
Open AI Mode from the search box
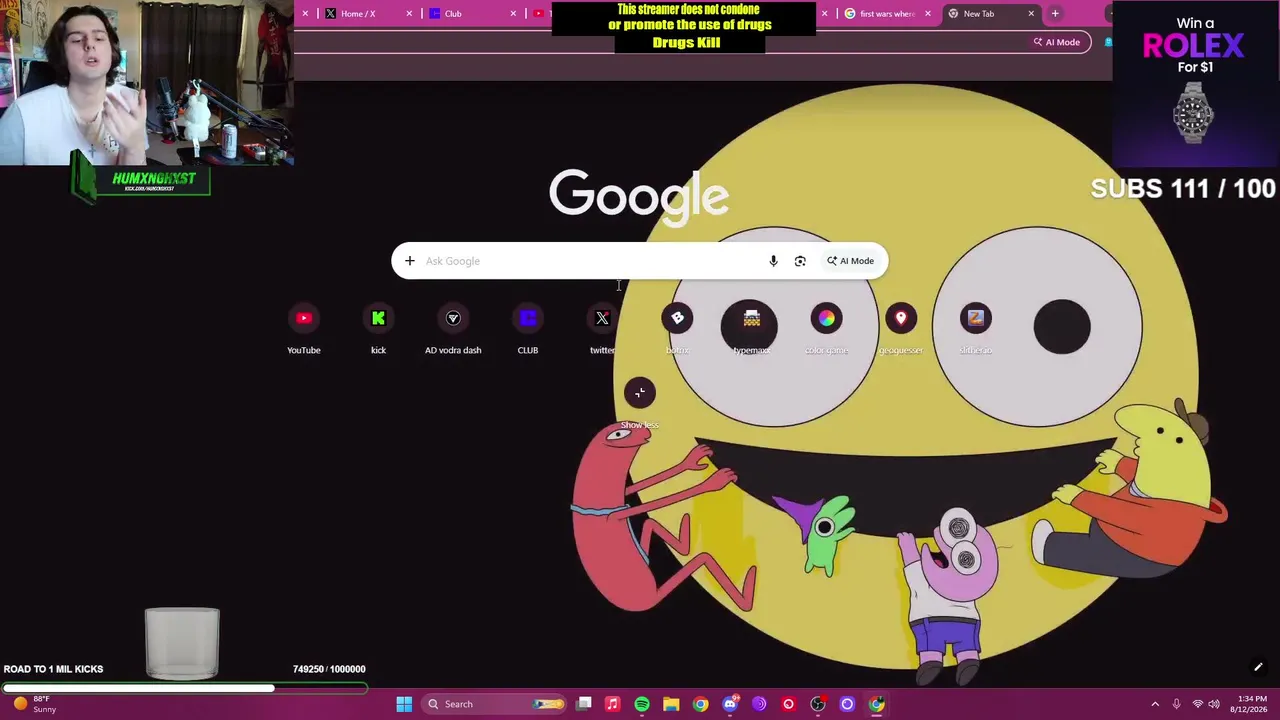point(850,261)
